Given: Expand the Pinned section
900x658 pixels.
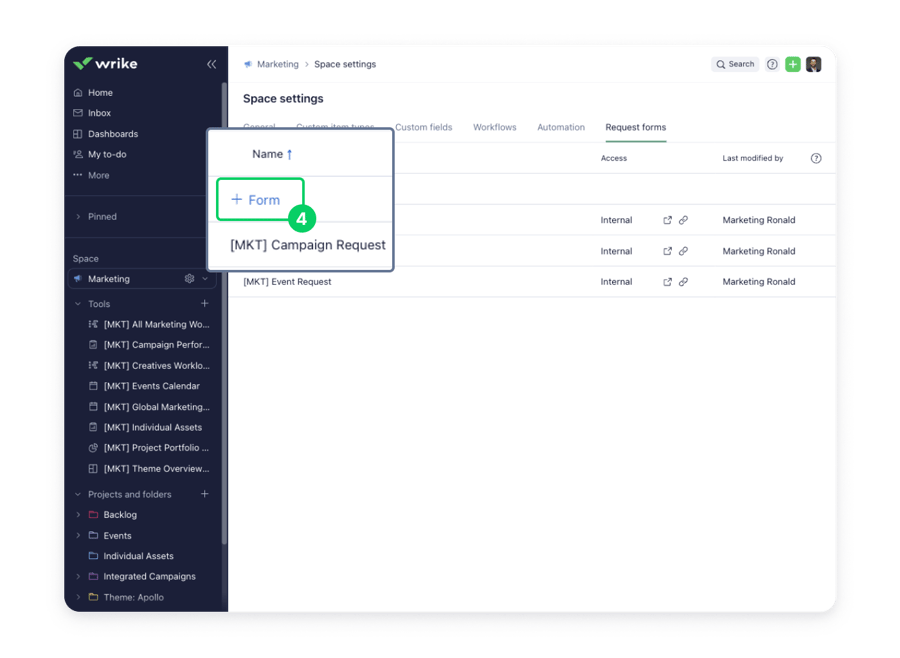Looking at the screenshot, I should coord(79,217).
